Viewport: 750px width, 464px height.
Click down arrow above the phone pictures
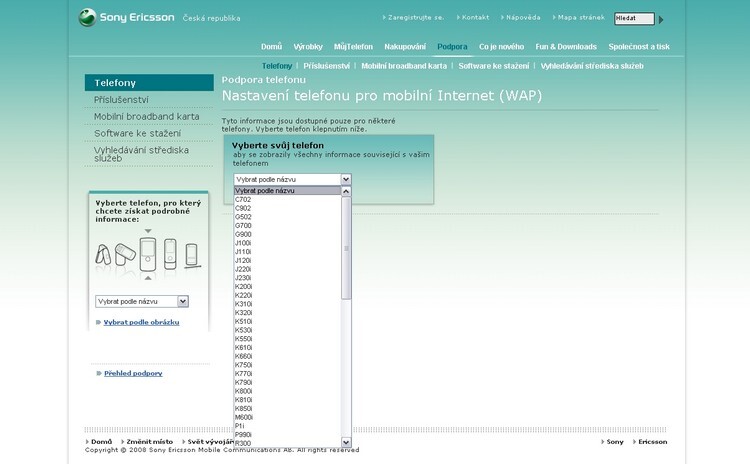[x=148, y=231]
